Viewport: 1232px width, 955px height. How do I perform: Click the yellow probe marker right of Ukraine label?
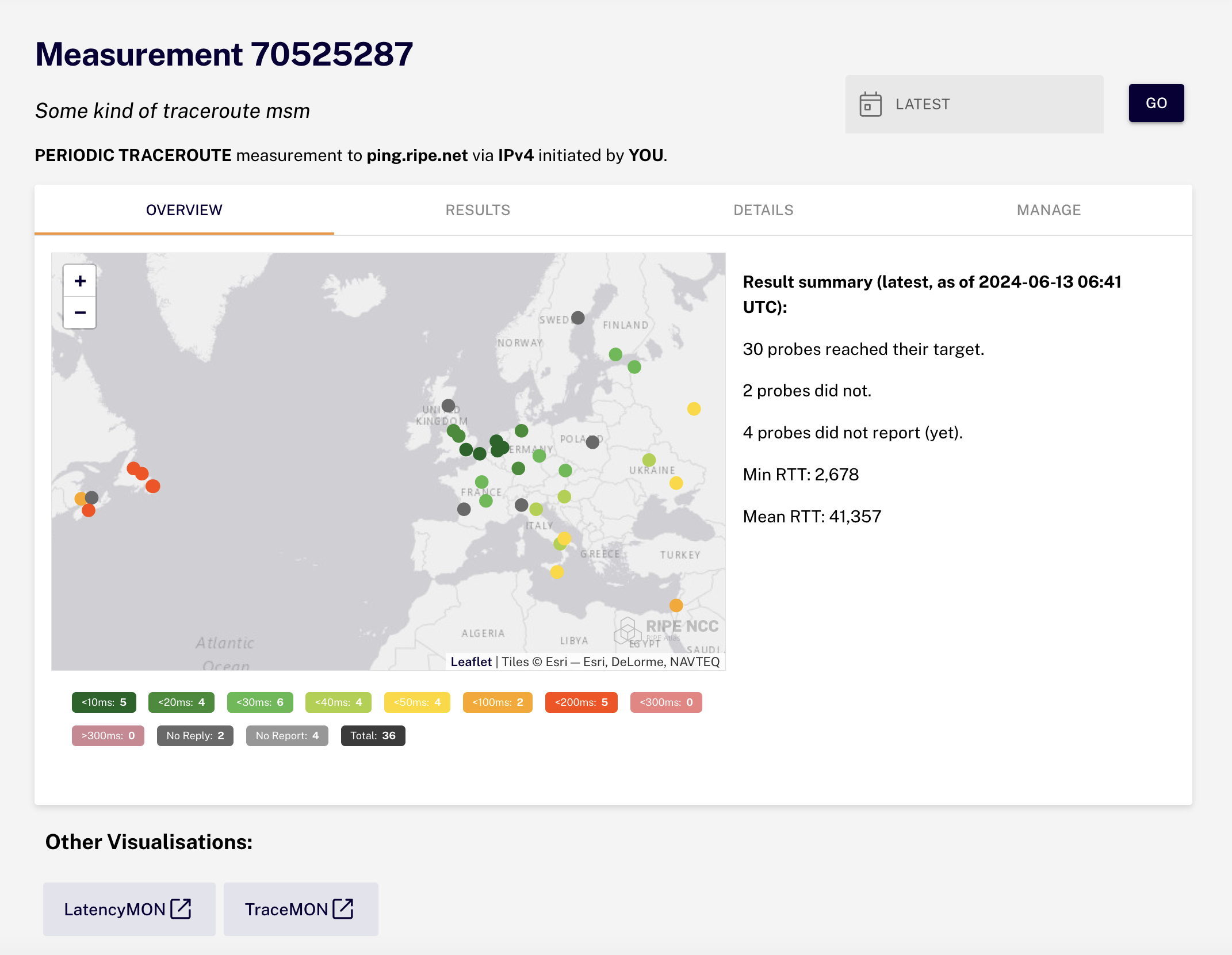coord(676,483)
